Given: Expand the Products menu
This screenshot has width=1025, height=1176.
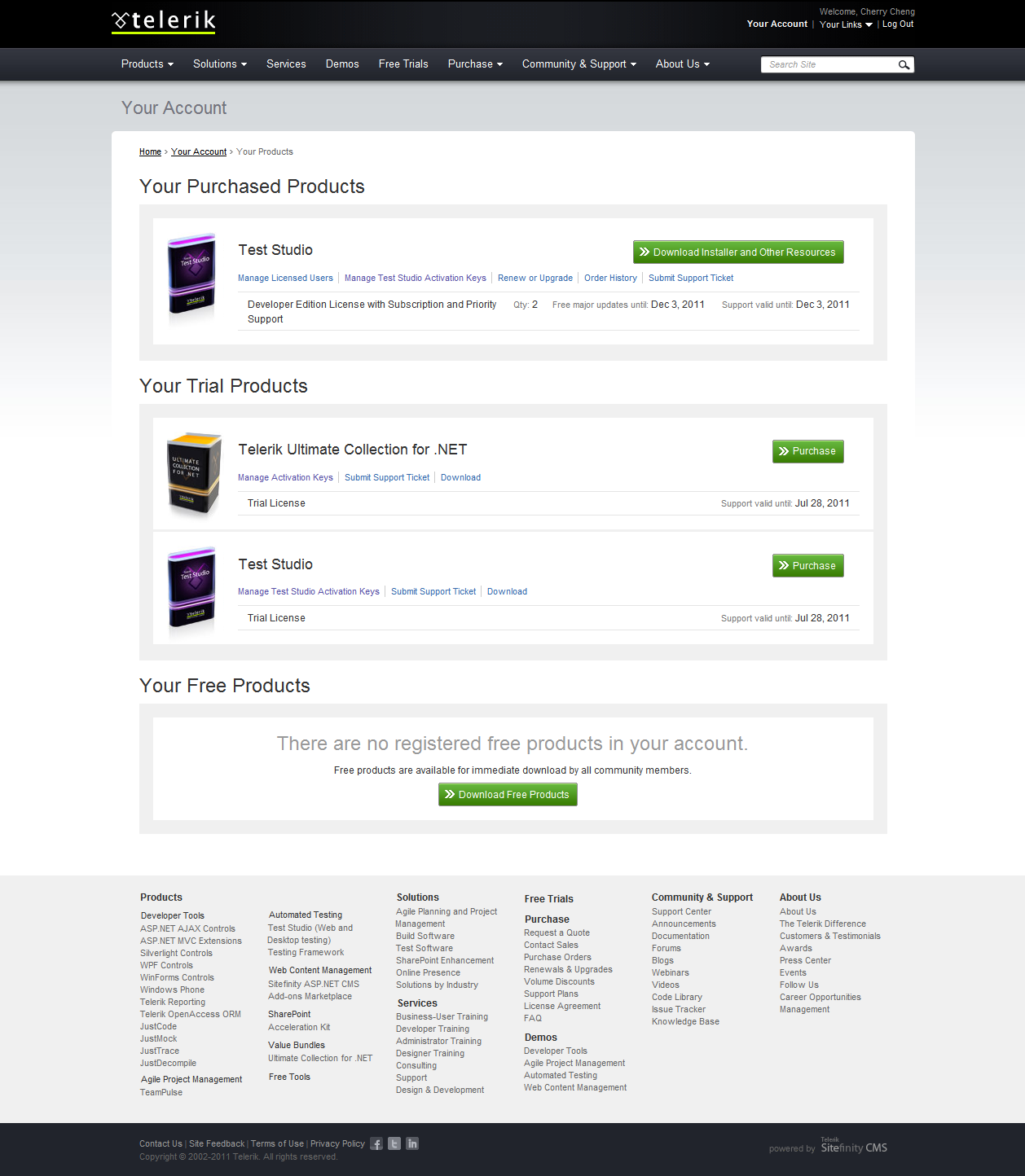Looking at the screenshot, I should [x=147, y=64].
